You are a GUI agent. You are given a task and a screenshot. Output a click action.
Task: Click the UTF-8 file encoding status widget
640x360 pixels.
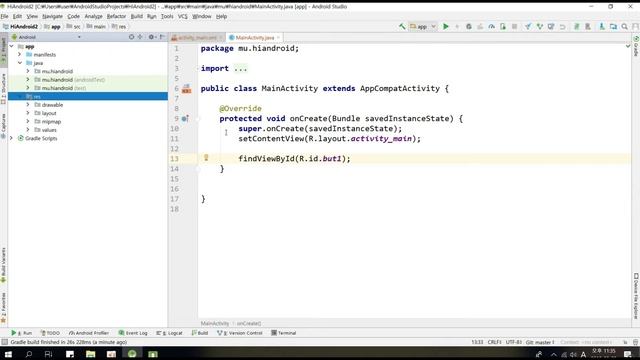[x=513, y=342]
